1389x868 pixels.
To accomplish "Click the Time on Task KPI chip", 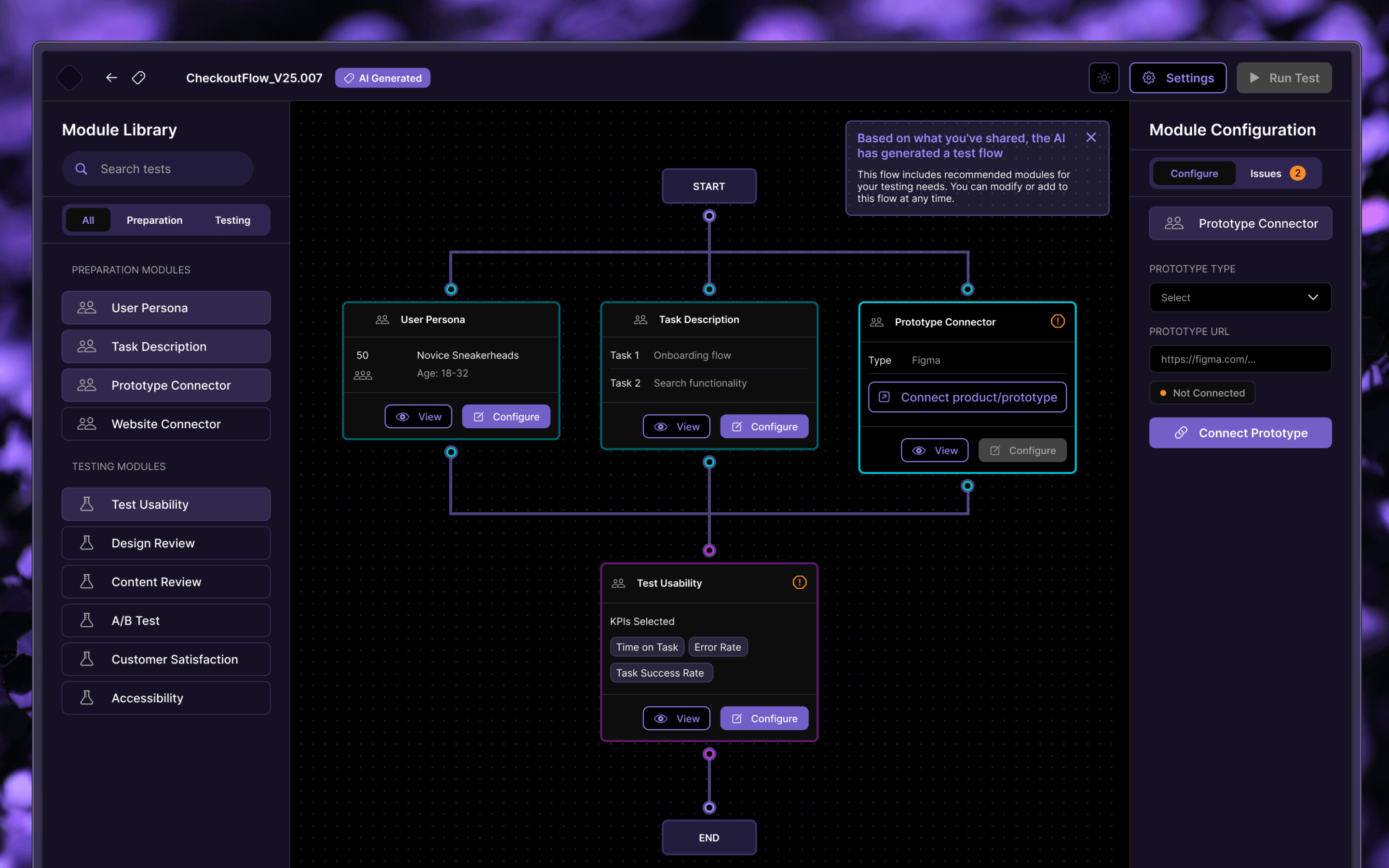I will click(647, 647).
